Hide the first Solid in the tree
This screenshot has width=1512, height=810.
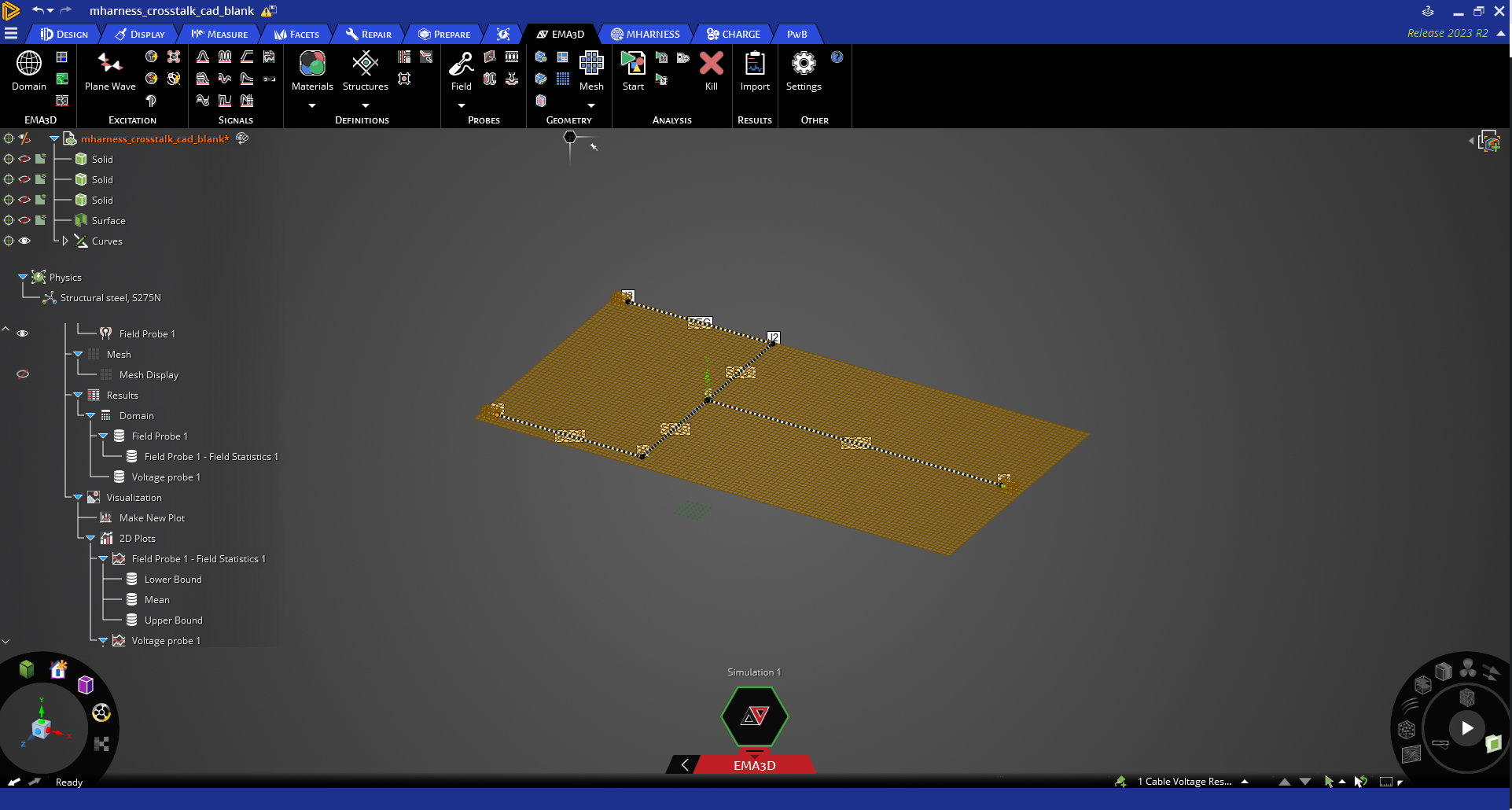point(24,159)
